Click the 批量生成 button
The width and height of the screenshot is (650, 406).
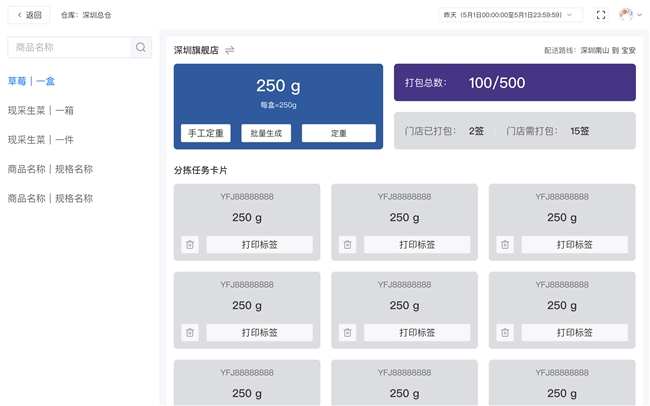(x=266, y=133)
